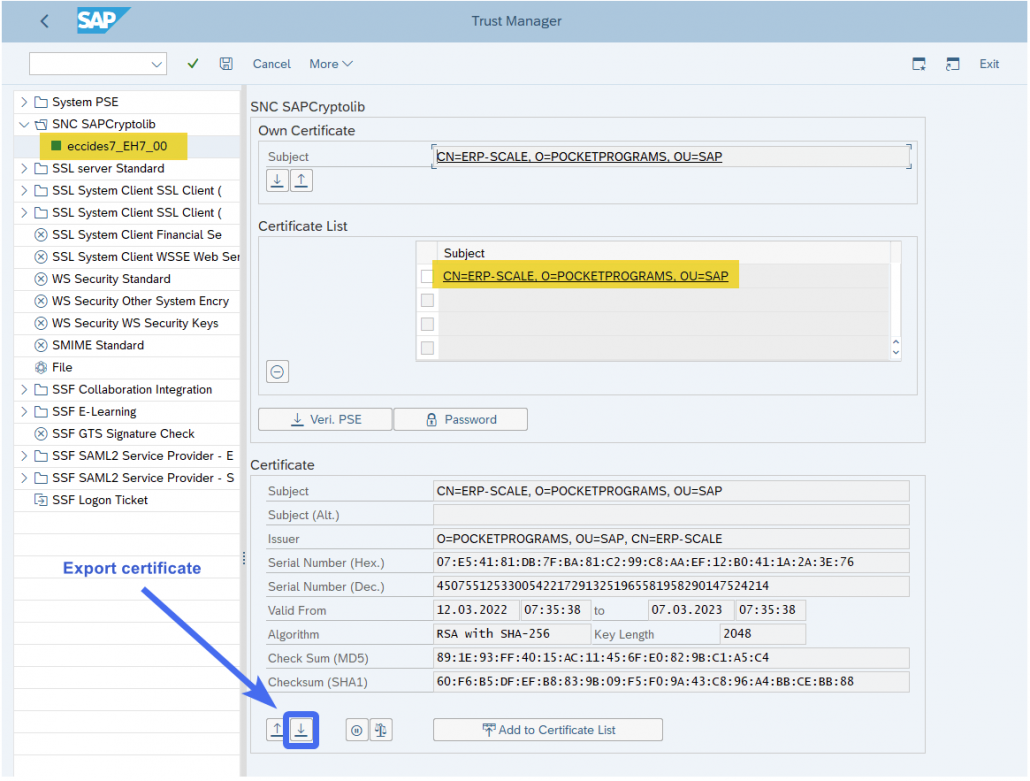Viewport: 1030px width, 781px height.
Task: Check the CN=ERP-SCALE certificate row checkbox
Action: click(426, 276)
